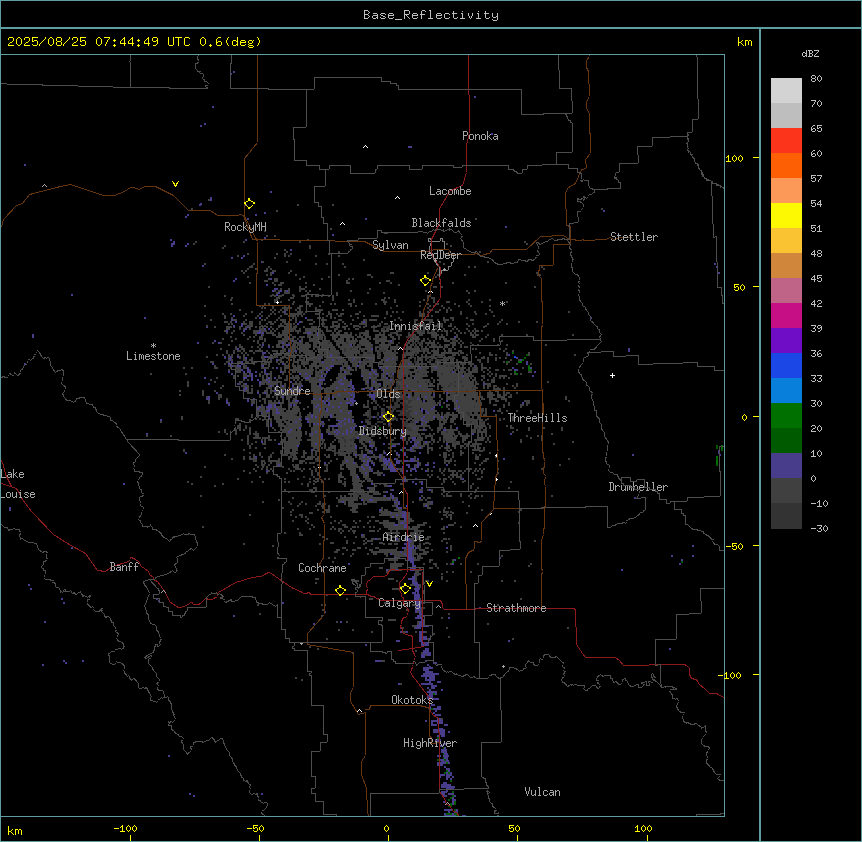Image resolution: width=862 pixels, height=842 pixels.
Task: Pick the purple 36-39 dBZ legend swatch
Action: coord(786,340)
